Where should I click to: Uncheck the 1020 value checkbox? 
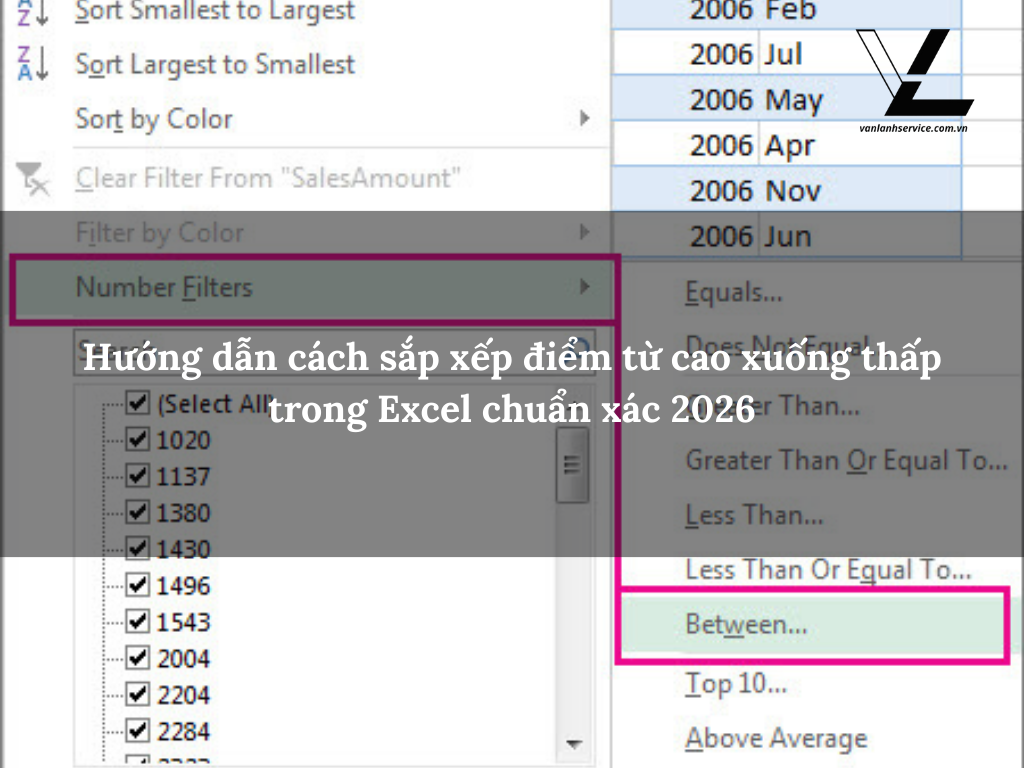coord(138,439)
